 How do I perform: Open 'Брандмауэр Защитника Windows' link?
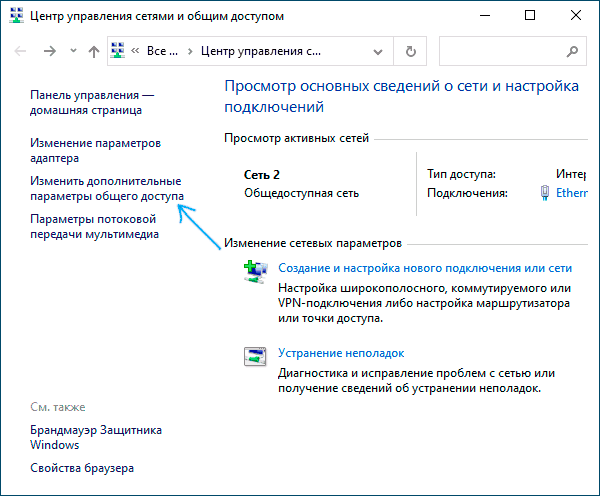(x=96, y=437)
